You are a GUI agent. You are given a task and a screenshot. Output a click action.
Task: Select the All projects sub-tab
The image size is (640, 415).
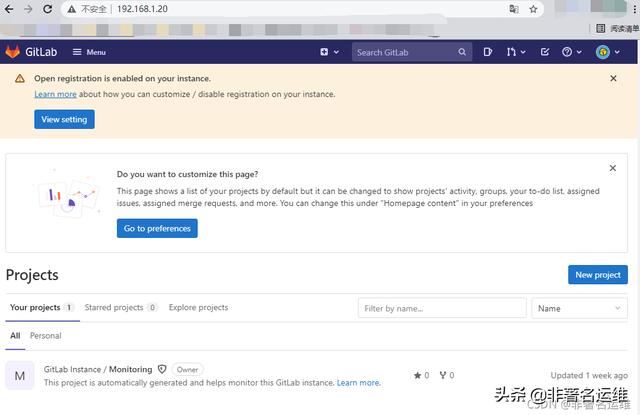[x=15, y=335]
